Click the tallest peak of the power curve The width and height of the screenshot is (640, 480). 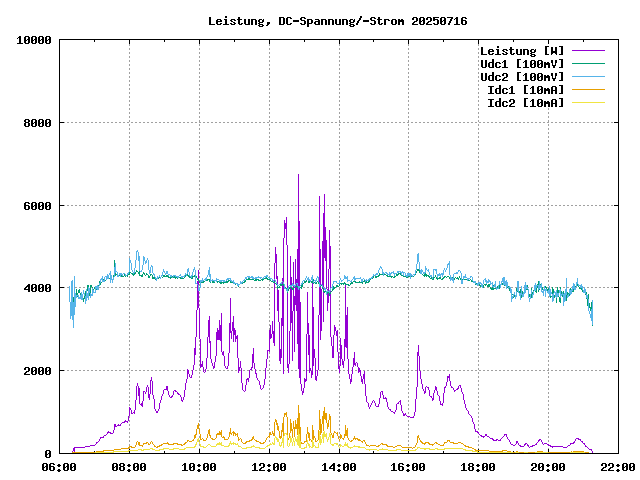(x=298, y=176)
